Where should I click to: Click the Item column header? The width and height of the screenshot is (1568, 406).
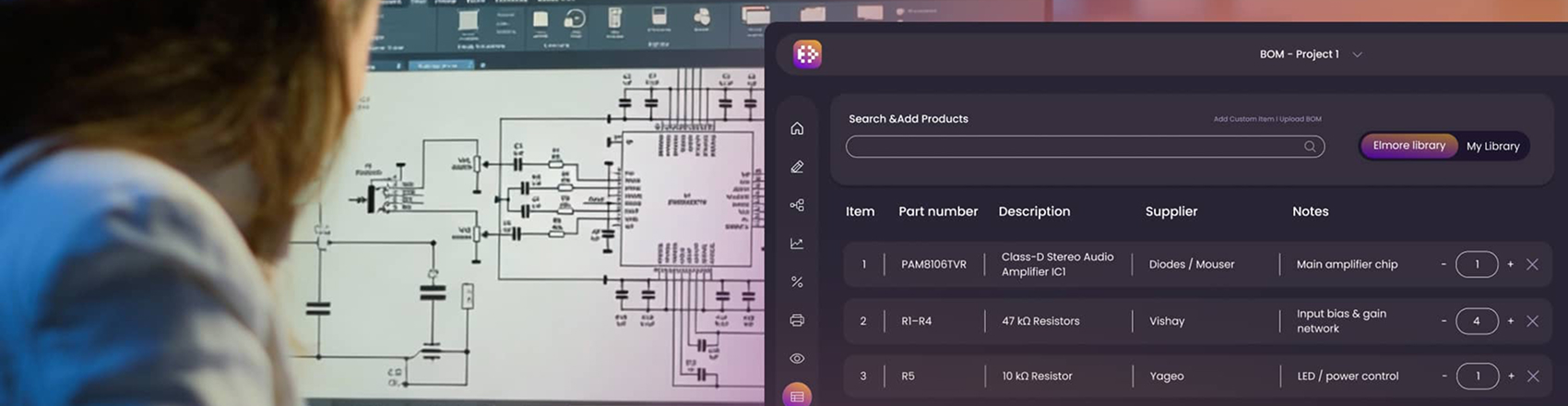coord(860,211)
